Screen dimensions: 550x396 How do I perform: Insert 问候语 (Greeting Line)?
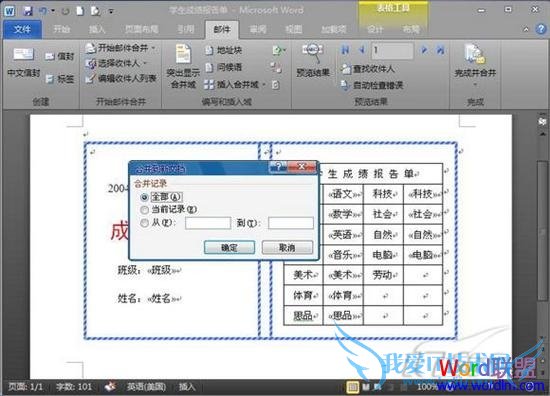[224, 67]
